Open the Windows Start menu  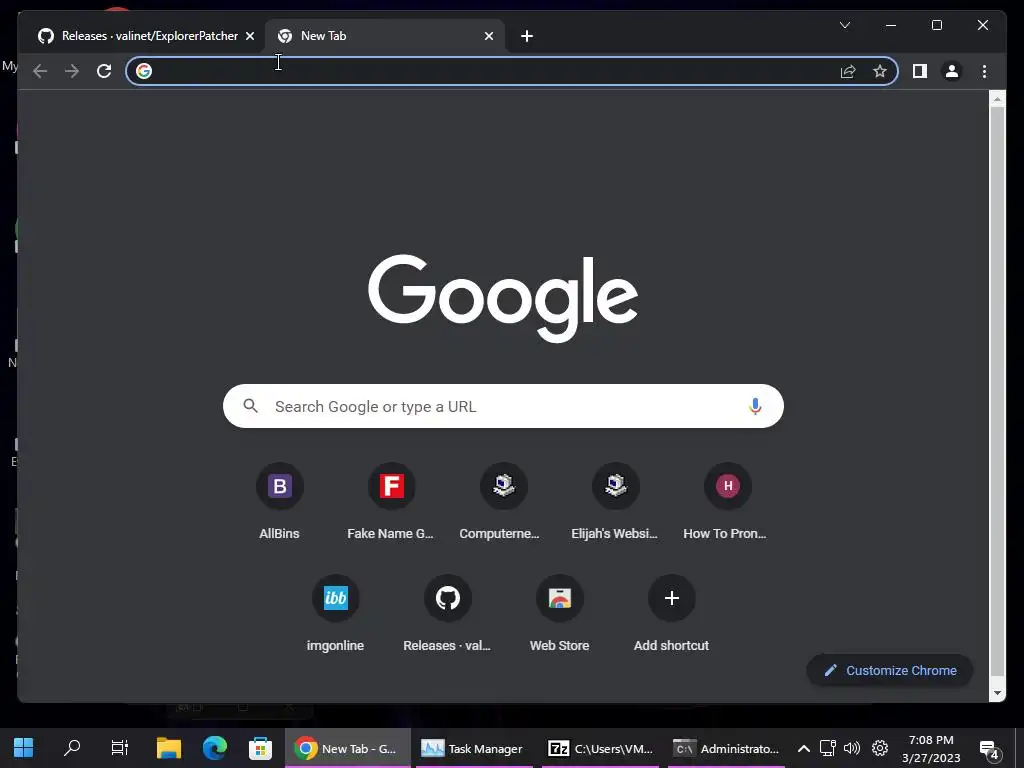24,748
